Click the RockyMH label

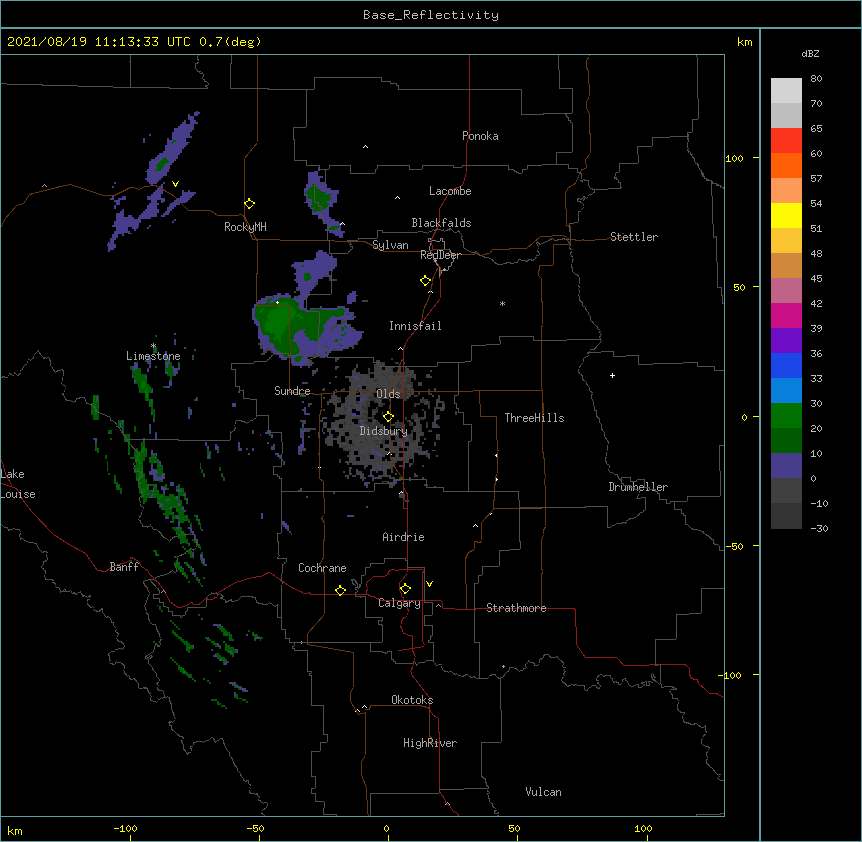245,227
